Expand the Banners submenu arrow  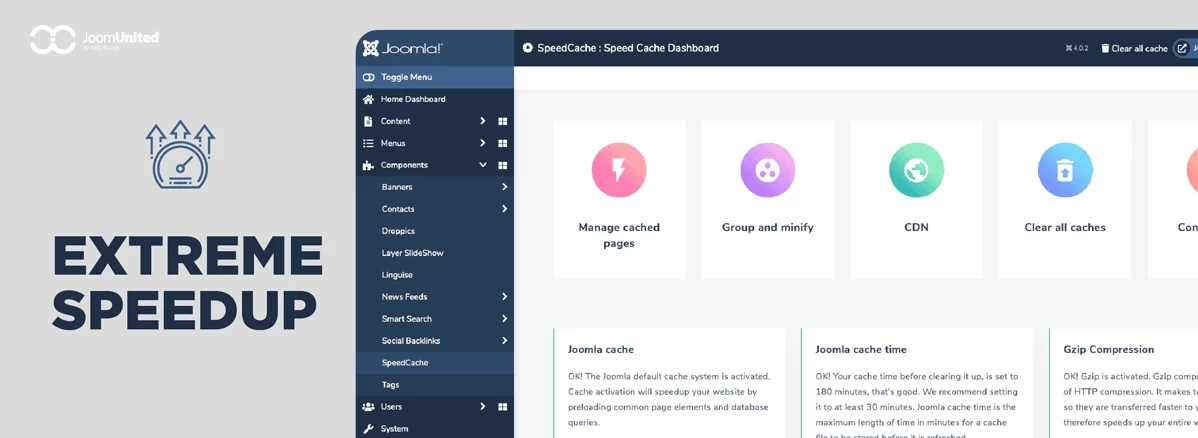[x=505, y=187]
